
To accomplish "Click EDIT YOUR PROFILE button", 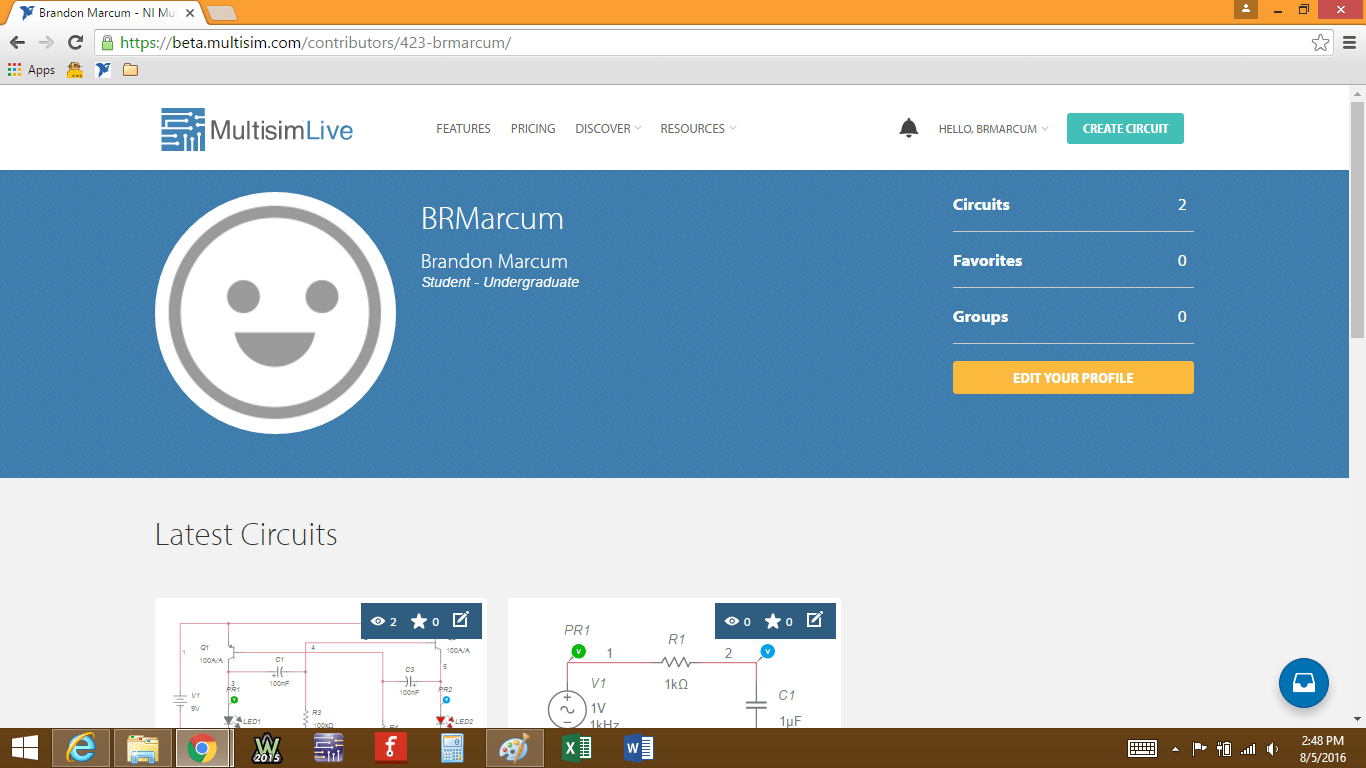I will coord(1073,378).
